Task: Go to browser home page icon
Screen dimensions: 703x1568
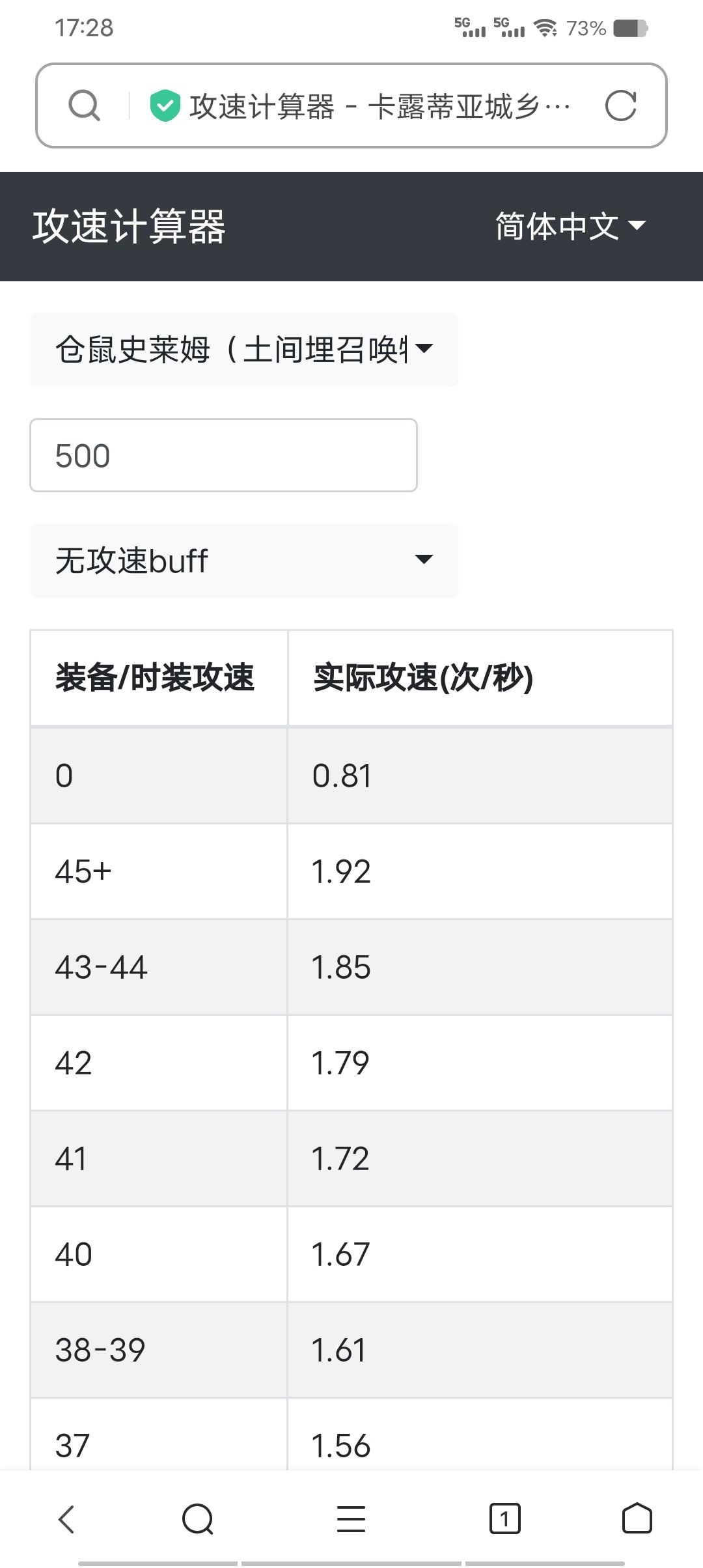Action: [637, 1519]
